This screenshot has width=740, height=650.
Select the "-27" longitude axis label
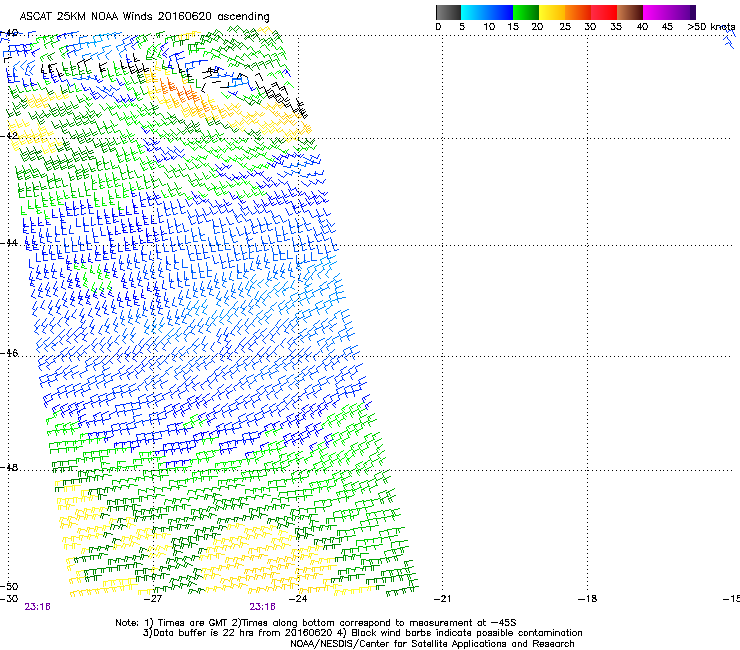coord(153,599)
